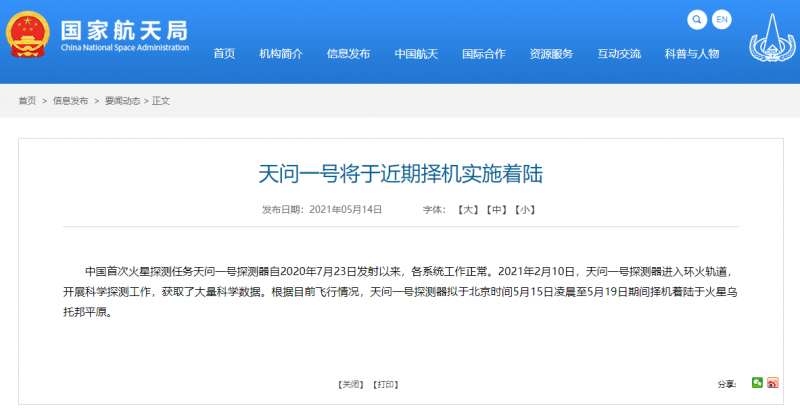Image resolution: width=800 pixels, height=413 pixels.
Task: Set font size to 大
Action: (467, 210)
